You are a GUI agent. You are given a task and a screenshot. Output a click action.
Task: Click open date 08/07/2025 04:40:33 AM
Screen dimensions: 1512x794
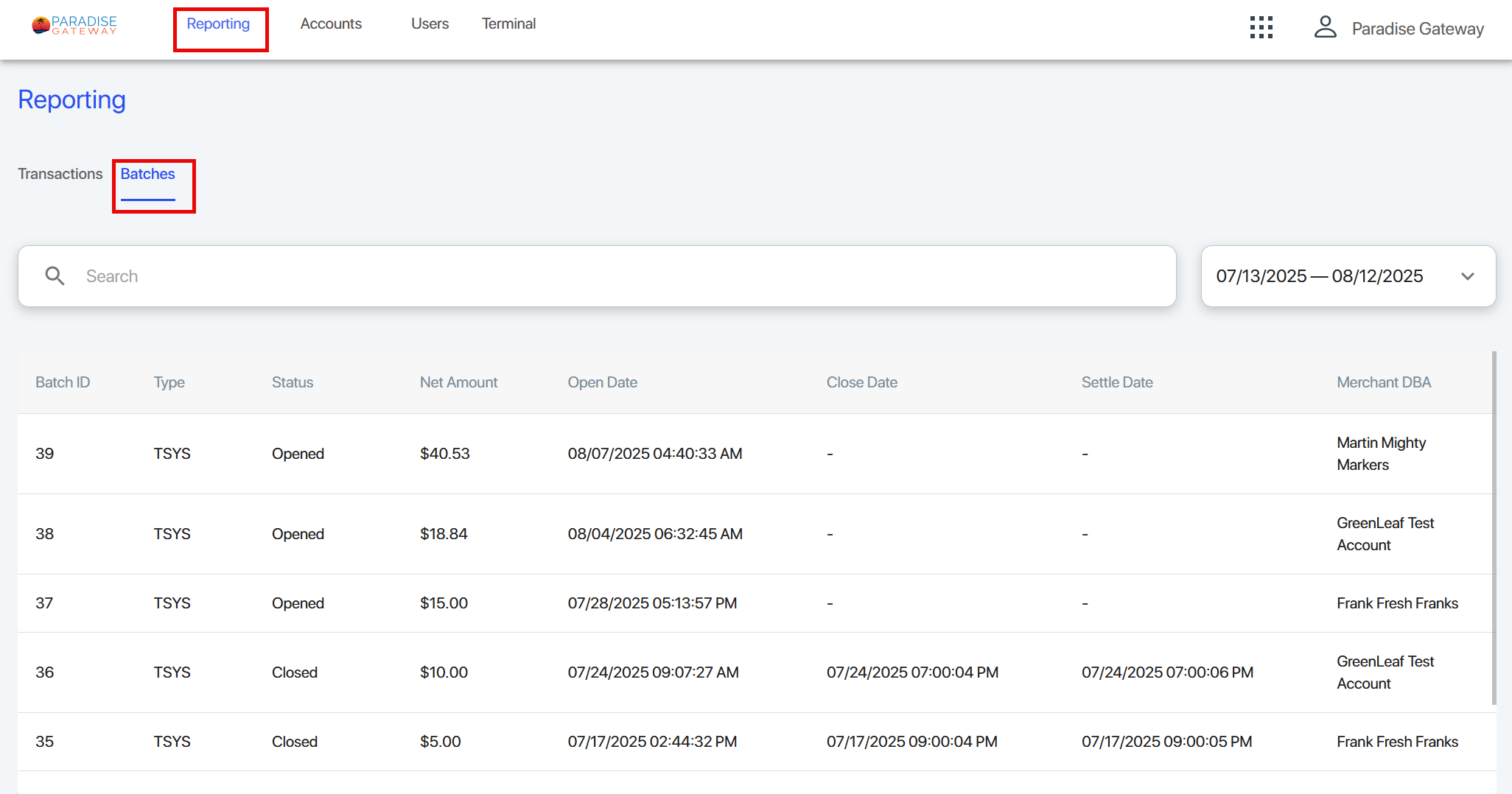[x=654, y=454]
